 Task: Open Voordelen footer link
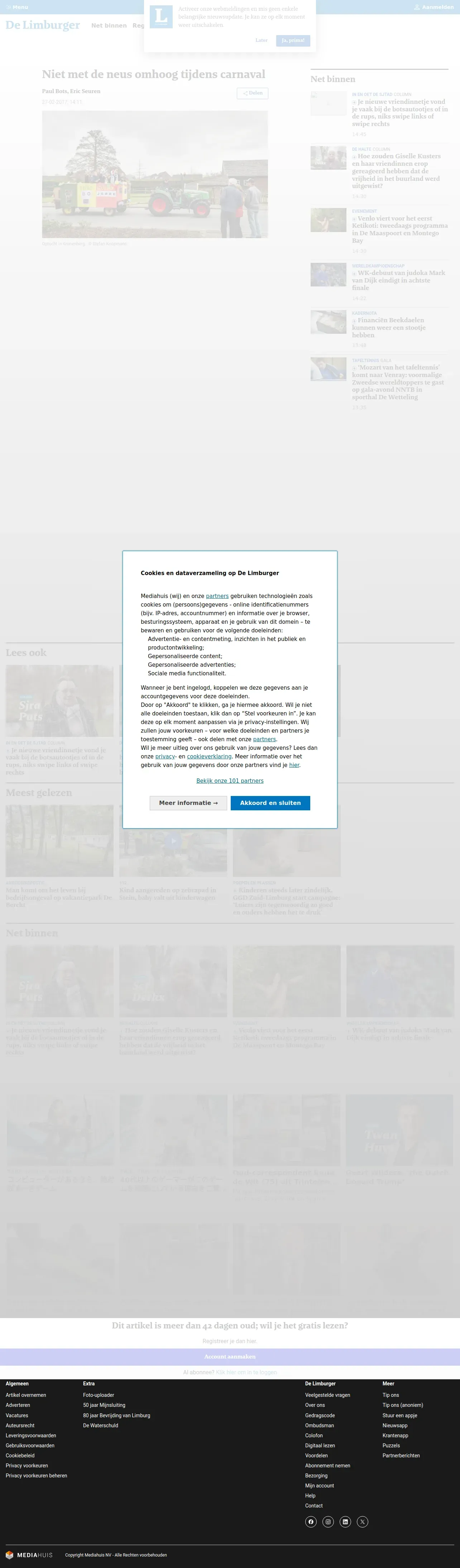coord(316,1456)
